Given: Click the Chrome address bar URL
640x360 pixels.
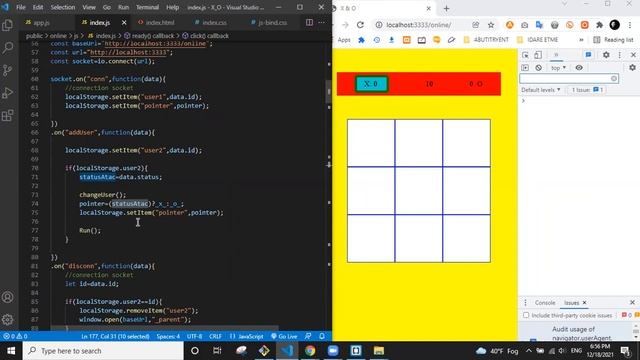Looking at the screenshot, I should pyautogui.click(x=418, y=25).
